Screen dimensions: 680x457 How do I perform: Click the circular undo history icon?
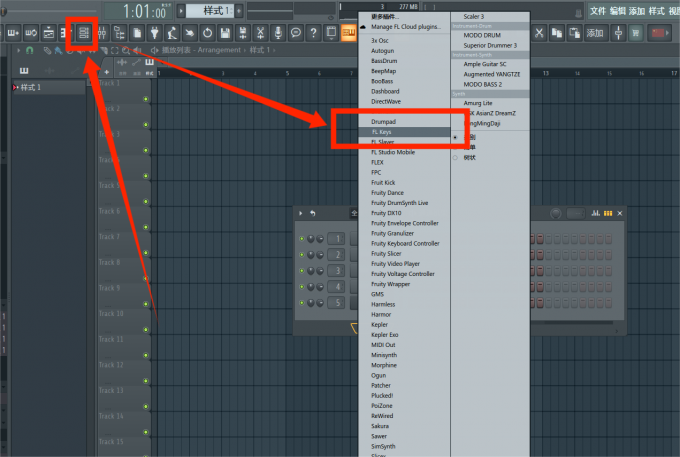pos(207,33)
